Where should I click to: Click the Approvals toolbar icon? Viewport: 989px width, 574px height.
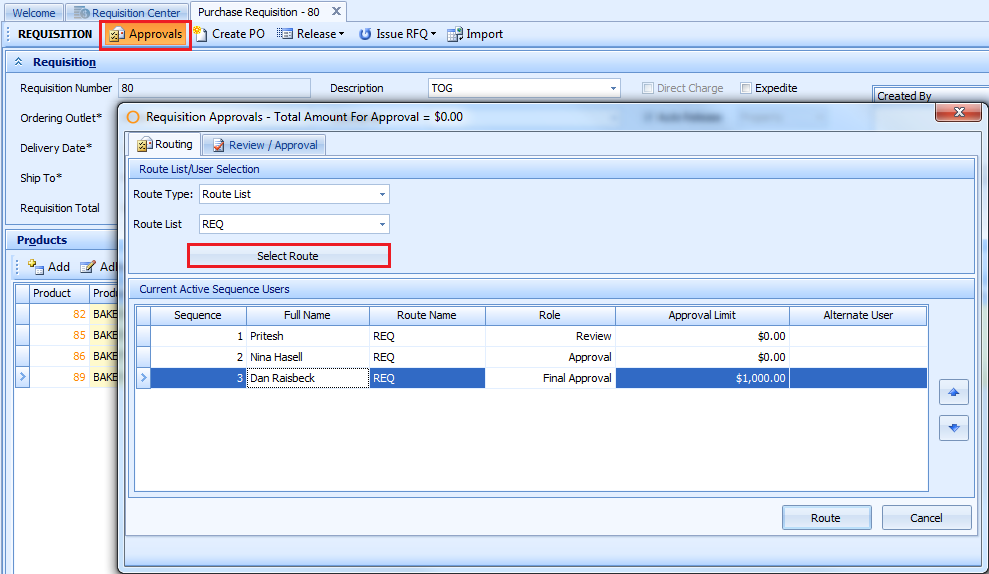(x=117, y=34)
